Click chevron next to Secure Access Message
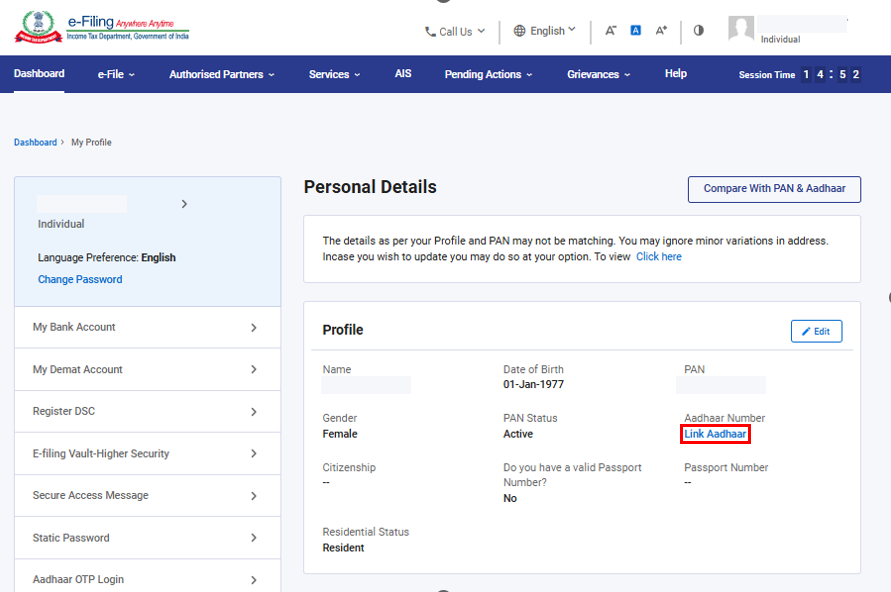Screen dimensions: 891x592 [x=253, y=496]
